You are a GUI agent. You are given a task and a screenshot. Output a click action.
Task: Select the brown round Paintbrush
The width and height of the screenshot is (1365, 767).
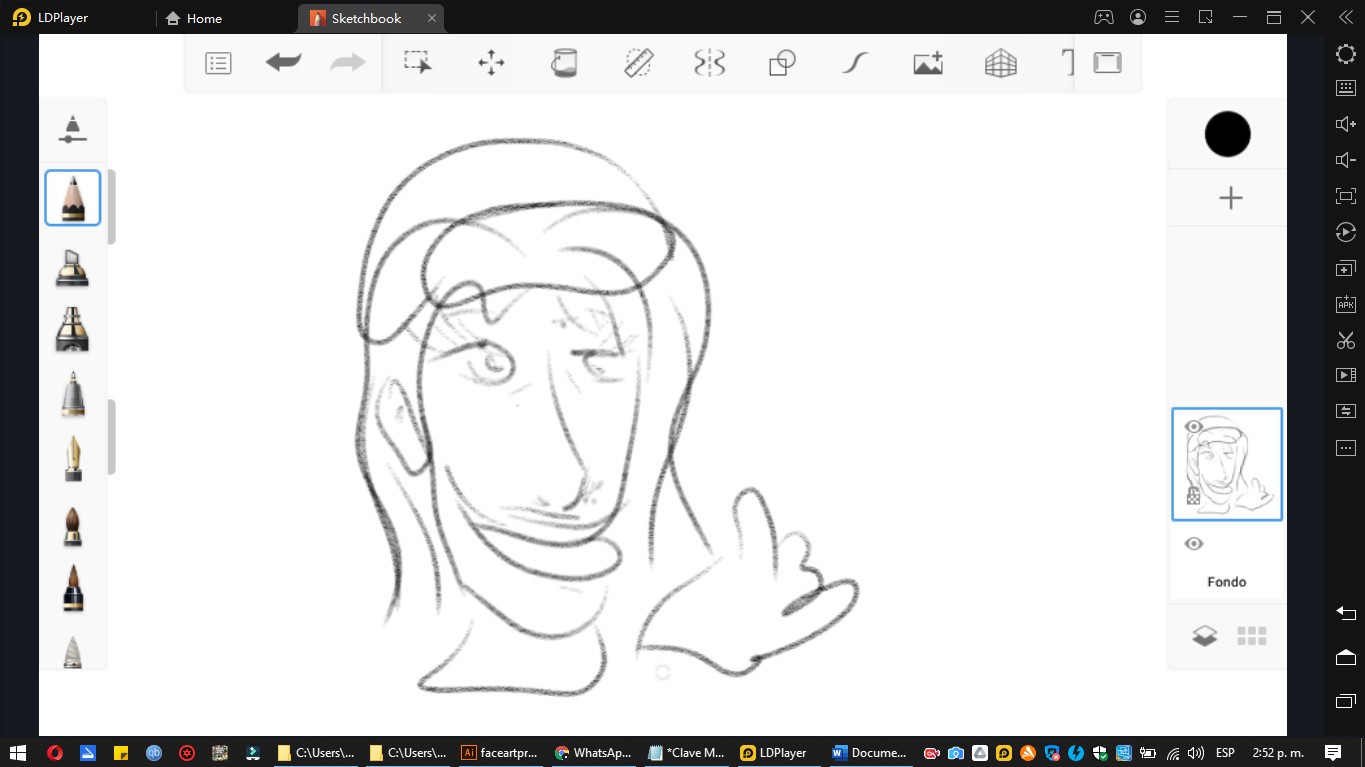point(72,526)
